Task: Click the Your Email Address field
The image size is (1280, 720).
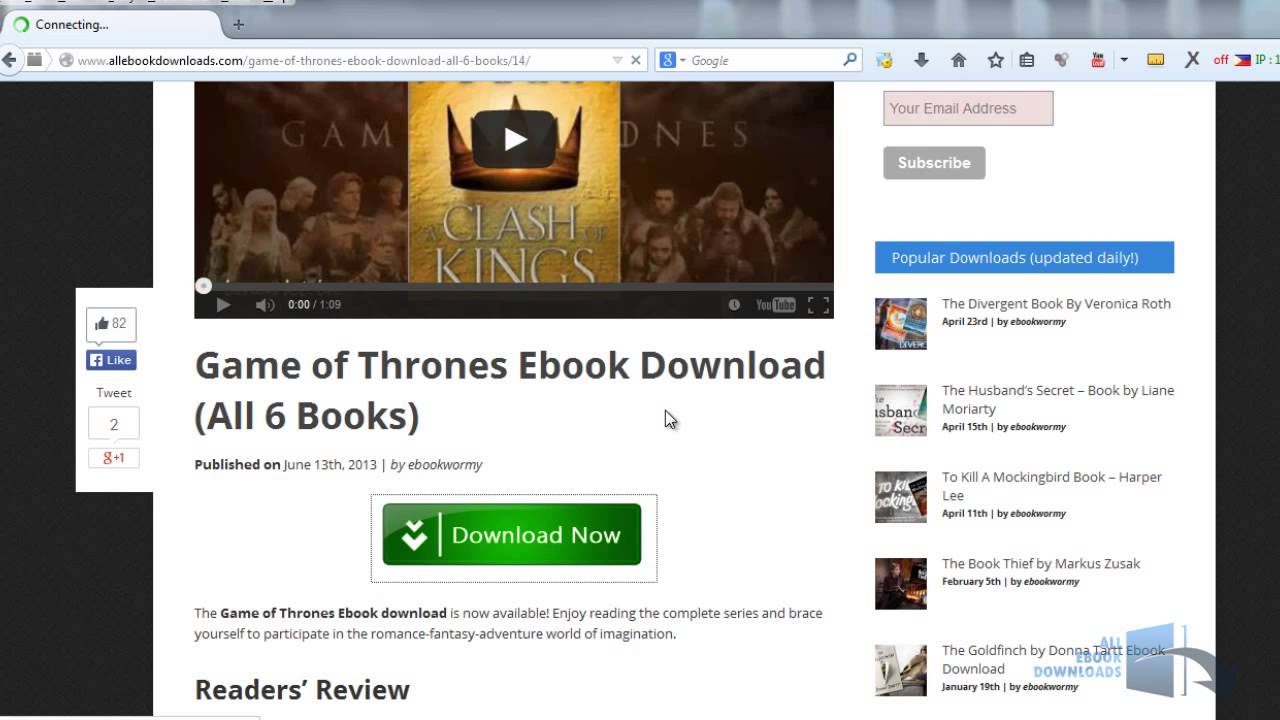Action: click(x=968, y=108)
